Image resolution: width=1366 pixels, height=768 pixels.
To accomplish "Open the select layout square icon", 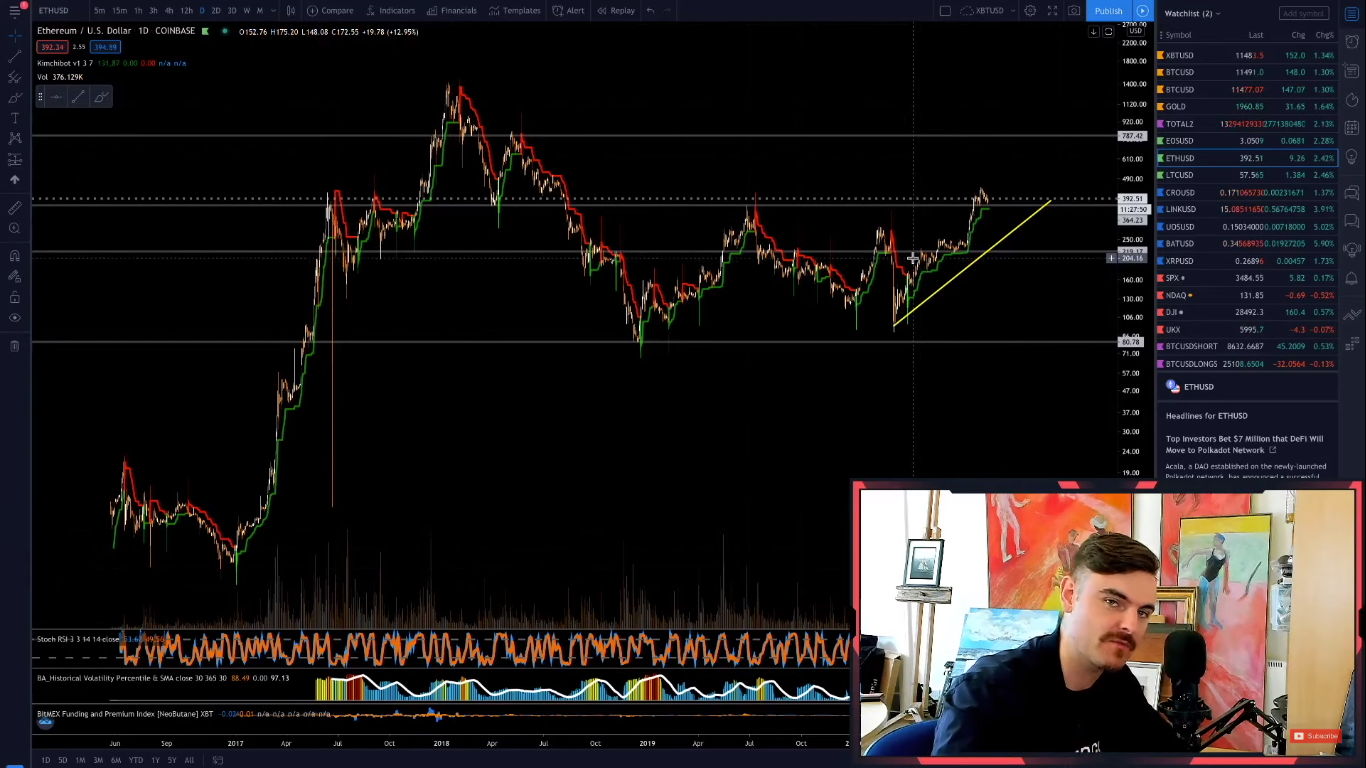I will click(945, 11).
